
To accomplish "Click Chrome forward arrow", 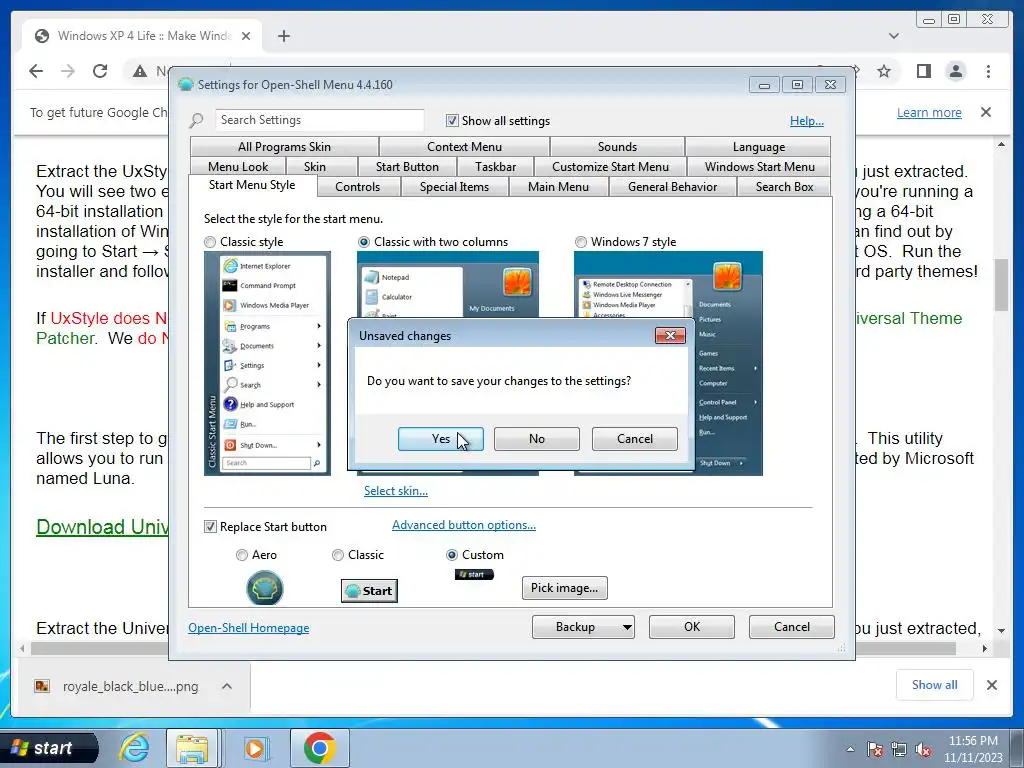I will tap(68, 71).
